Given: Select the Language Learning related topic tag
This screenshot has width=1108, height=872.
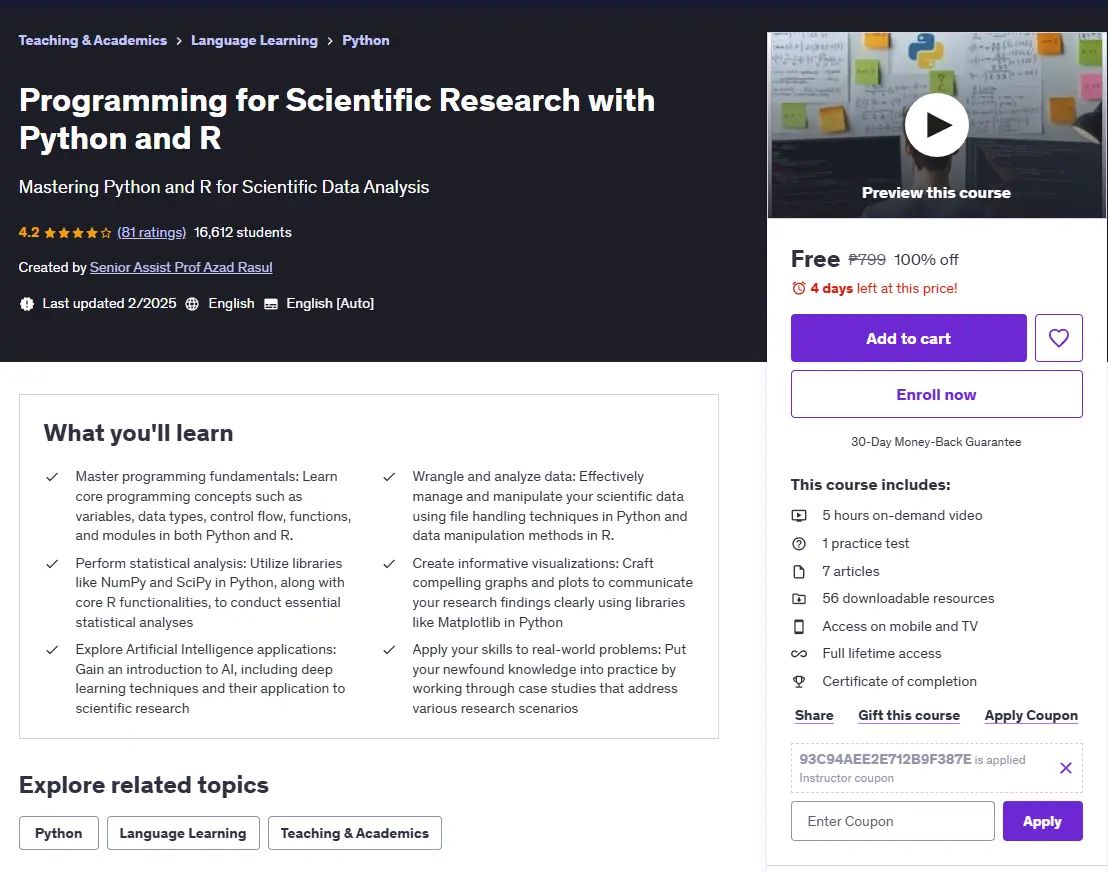Looking at the screenshot, I should tap(183, 833).
